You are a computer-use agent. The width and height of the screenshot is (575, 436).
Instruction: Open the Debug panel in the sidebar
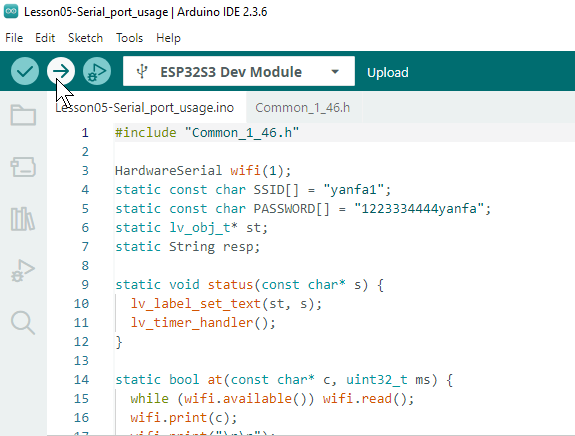pos(23,271)
